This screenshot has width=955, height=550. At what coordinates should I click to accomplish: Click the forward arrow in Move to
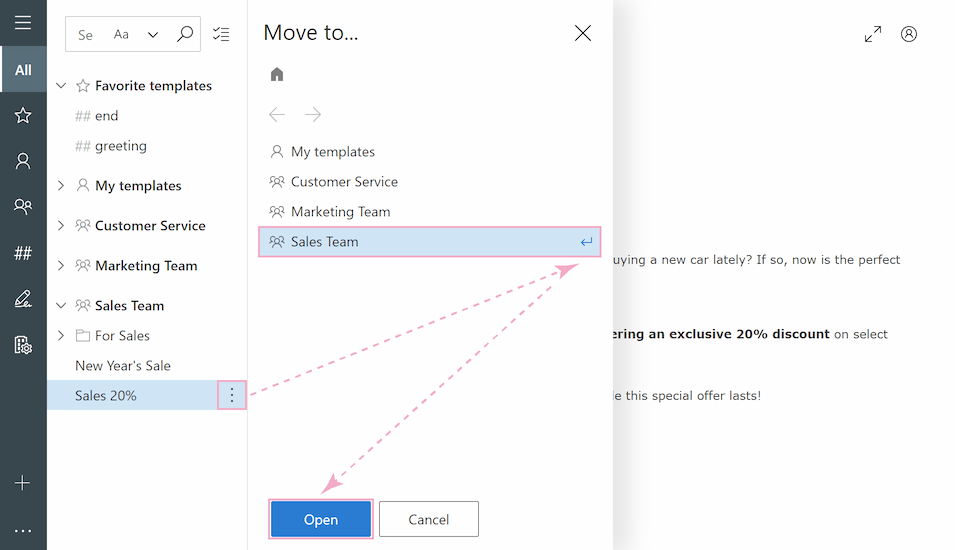coord(313,114)
